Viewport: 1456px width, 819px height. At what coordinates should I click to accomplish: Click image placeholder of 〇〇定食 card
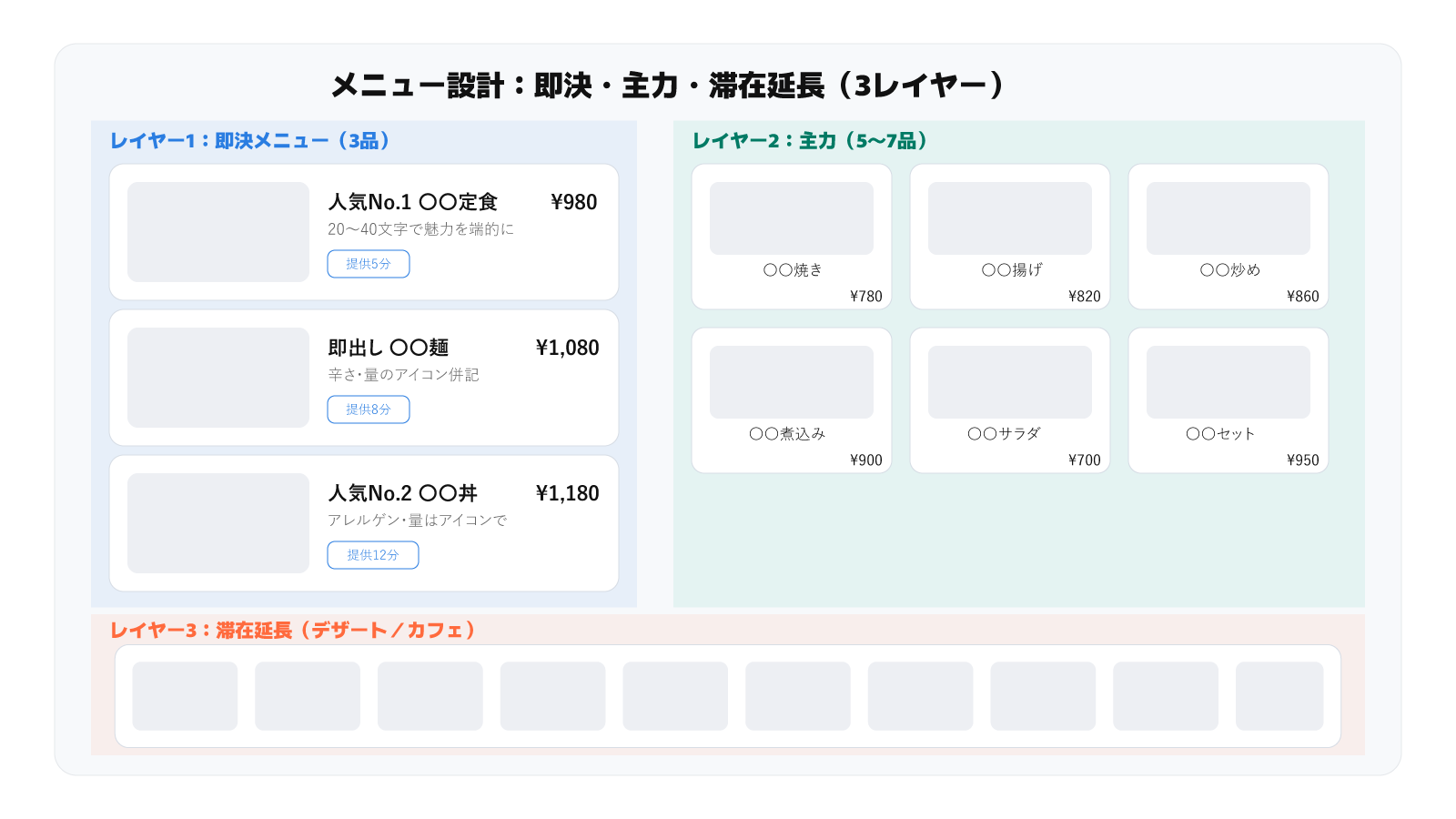pyautogui.click(x=218, y=232)
